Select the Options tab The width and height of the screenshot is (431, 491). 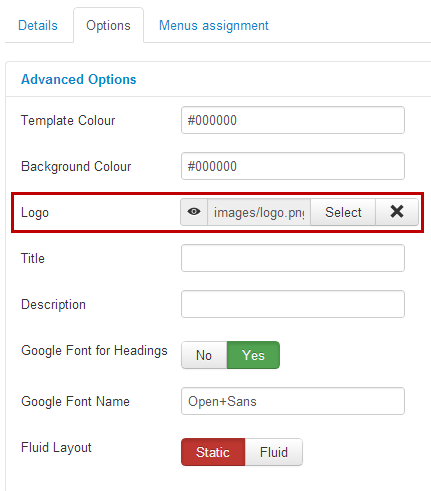(108, 25)
